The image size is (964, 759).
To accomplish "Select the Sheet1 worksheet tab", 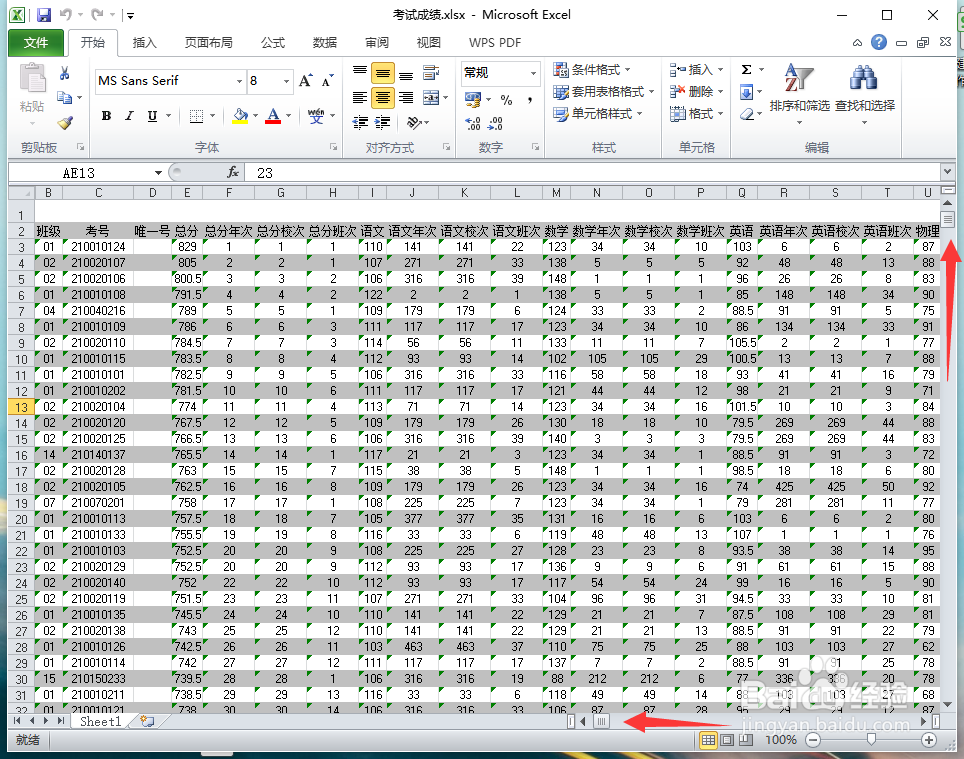I will [x=101, y=722].
